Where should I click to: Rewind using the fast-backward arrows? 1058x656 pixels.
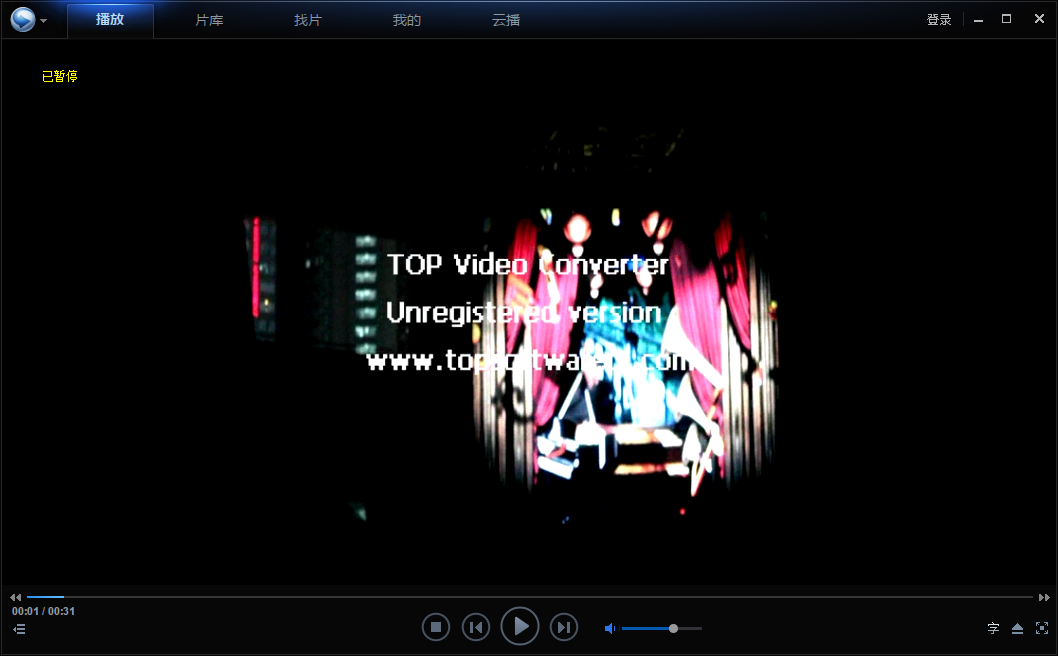16,597
